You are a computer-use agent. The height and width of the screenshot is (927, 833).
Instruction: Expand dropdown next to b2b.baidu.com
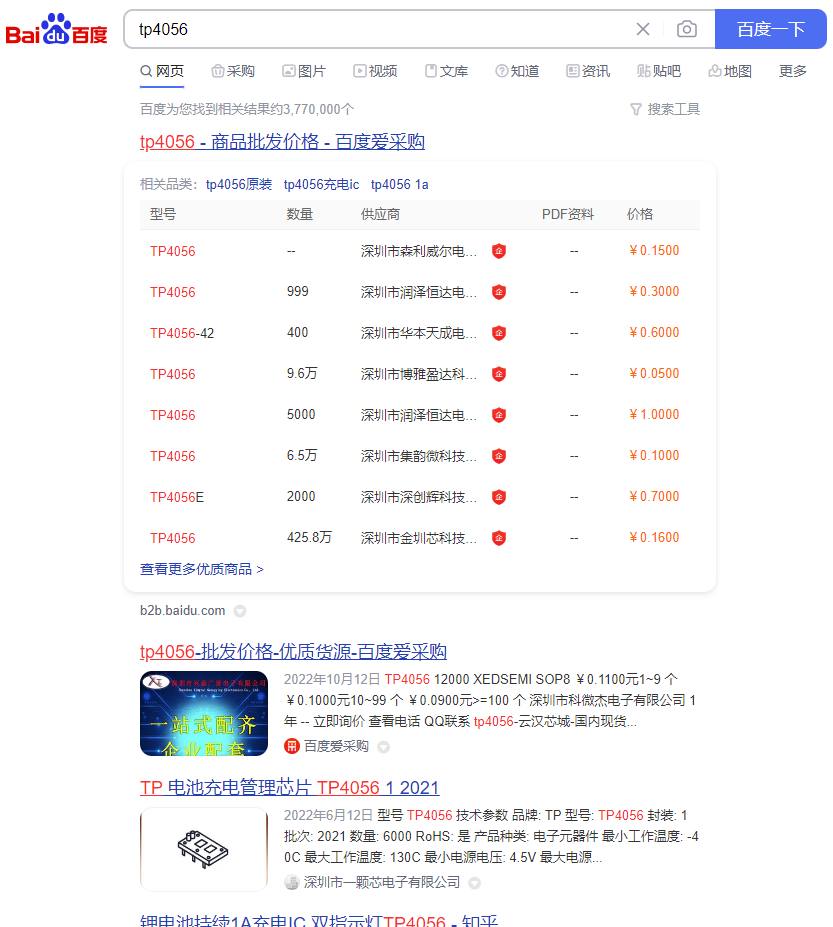(x=239, y=611)
